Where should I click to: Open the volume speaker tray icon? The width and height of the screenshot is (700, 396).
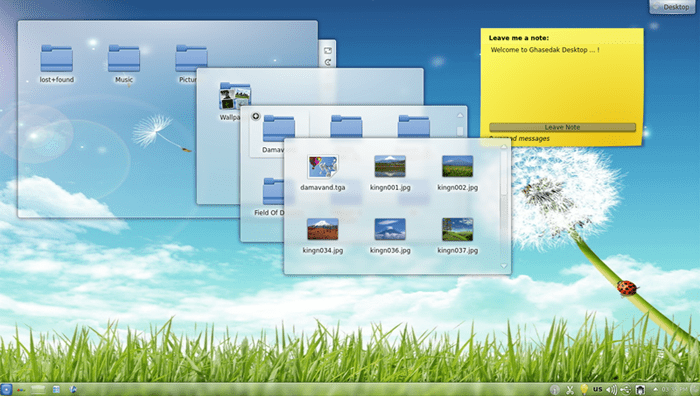coord(611,390)
